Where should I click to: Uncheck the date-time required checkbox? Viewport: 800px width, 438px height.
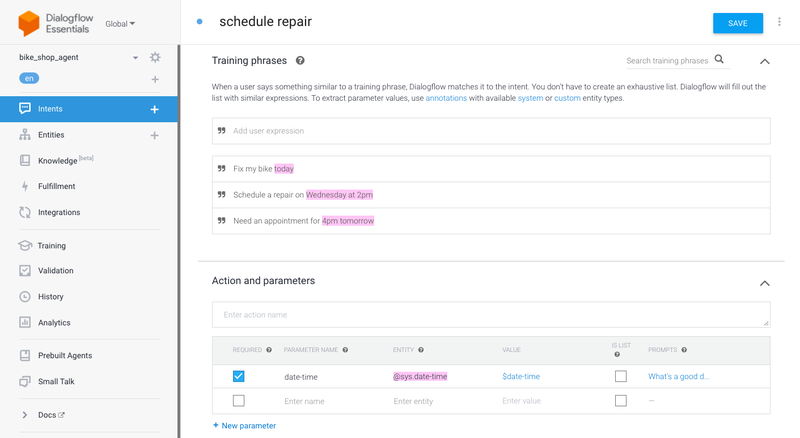[x=238, y=376]
